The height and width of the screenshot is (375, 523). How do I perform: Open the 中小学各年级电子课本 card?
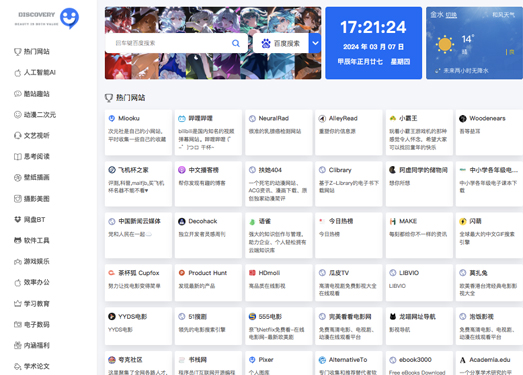click(x=489, y=184)
